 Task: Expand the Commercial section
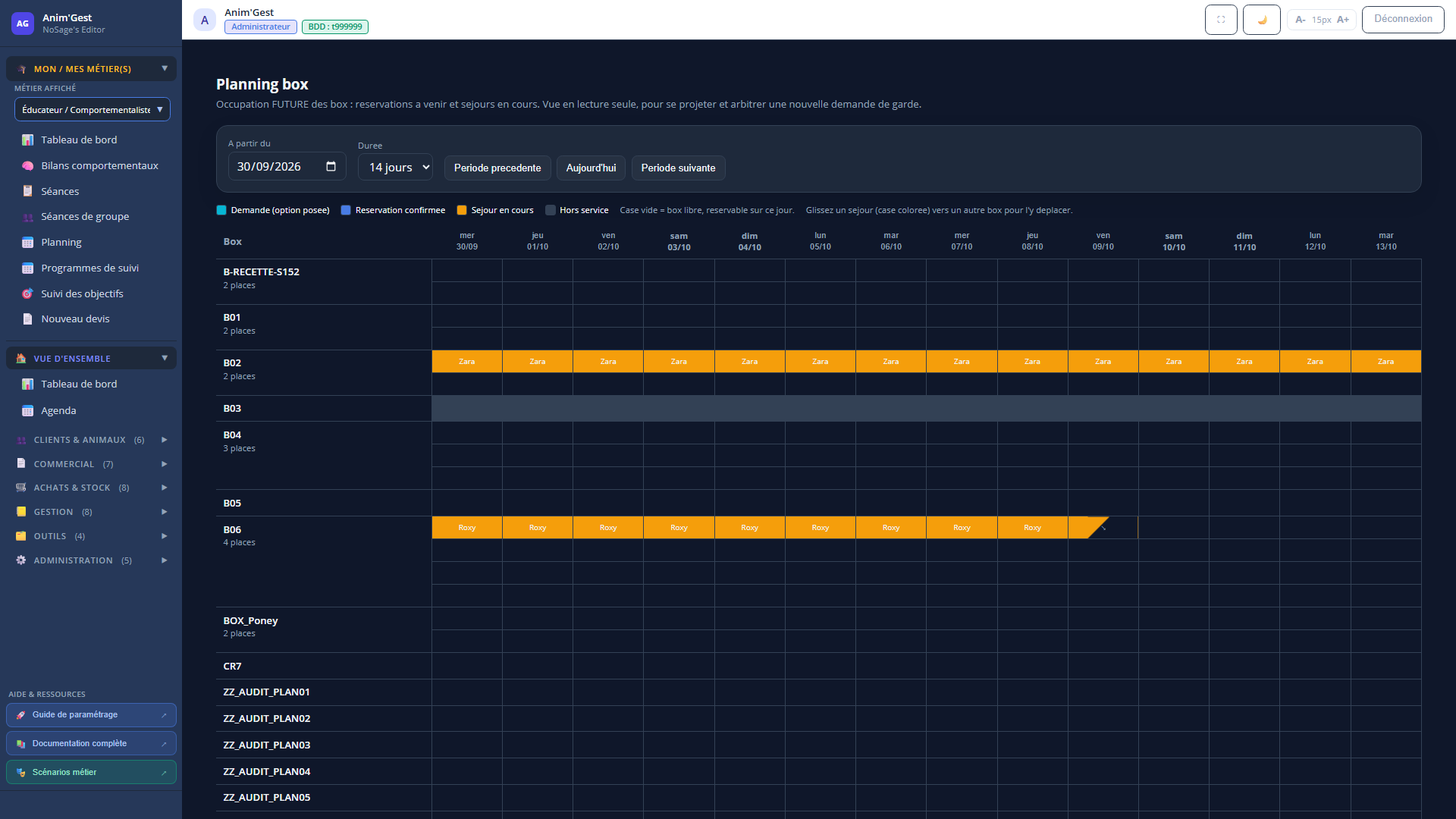point(91,464)
